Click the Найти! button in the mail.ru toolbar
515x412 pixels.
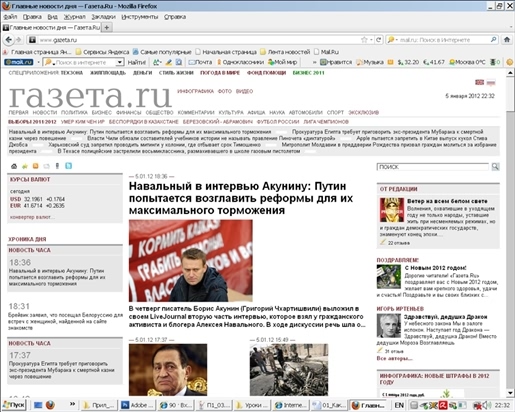136,62
